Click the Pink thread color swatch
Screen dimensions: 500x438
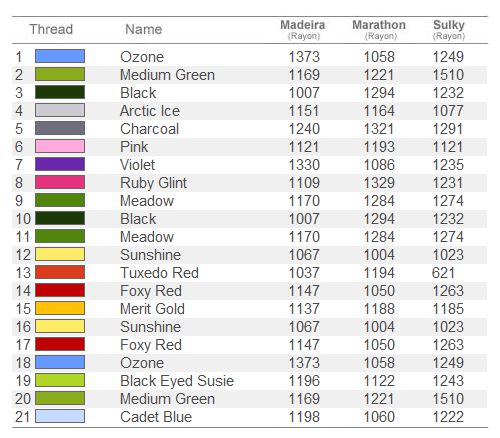click(x=60, y=146)
